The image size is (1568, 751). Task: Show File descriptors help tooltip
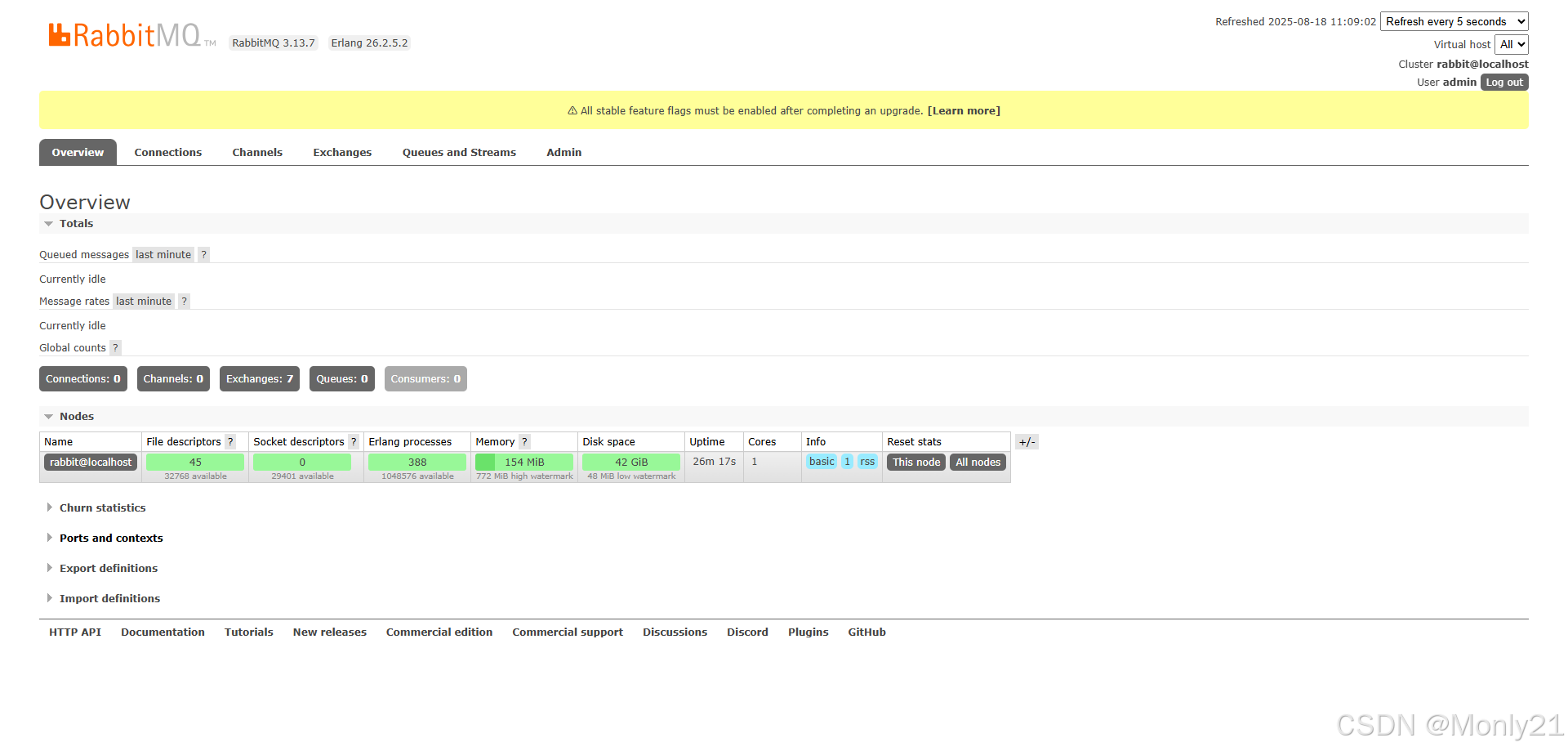pyautogui.click(x=230, y=442)
